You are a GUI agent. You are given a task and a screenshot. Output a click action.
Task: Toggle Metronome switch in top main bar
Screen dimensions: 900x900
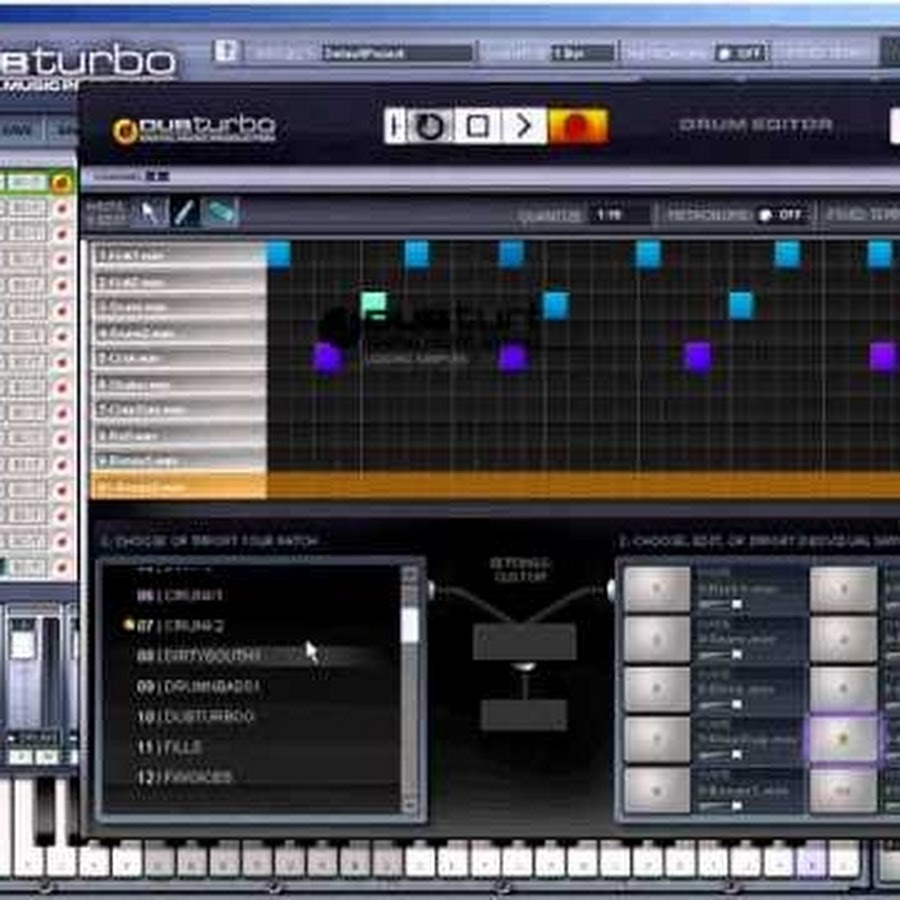(x=740, y=53)
